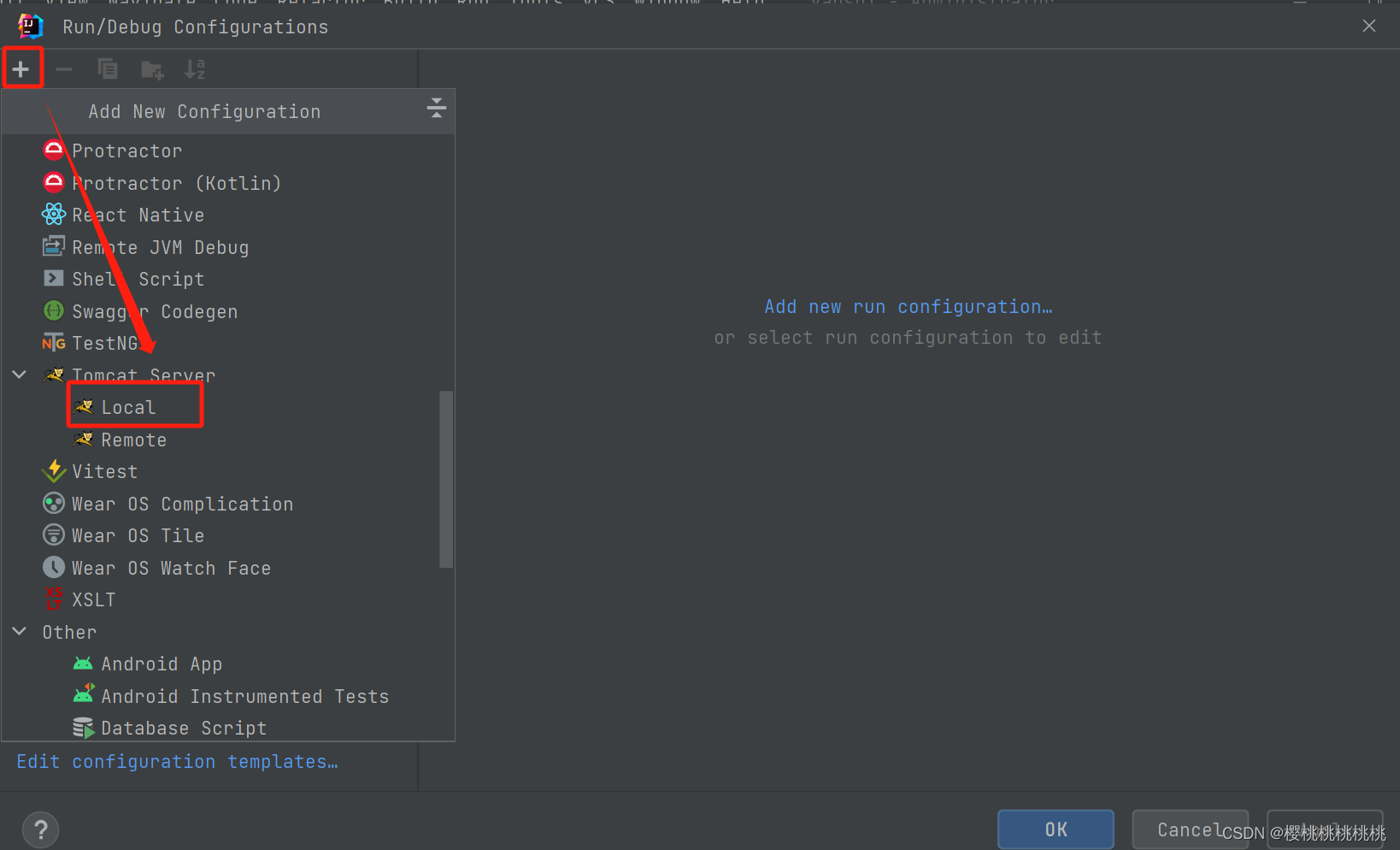Open Edit configuration templates link
The height and width of the screenshot is (850, 1400).
[178, 761]
